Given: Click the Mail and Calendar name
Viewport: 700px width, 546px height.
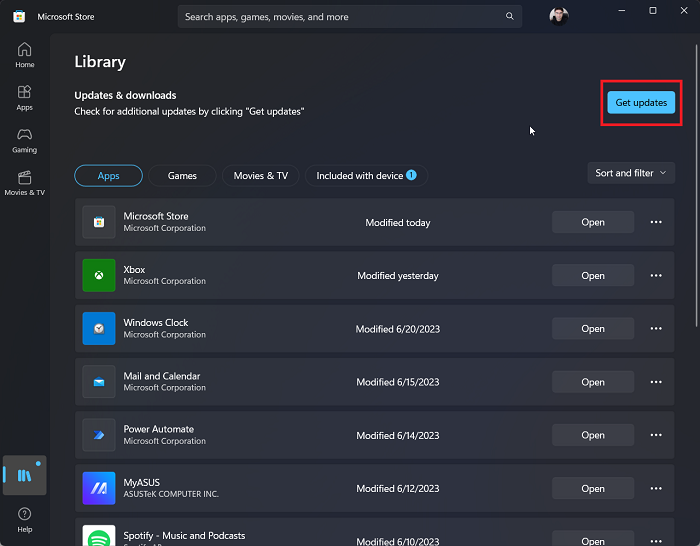Looking at the screenshot, I should pyautogui.click(x=162, y=376).
